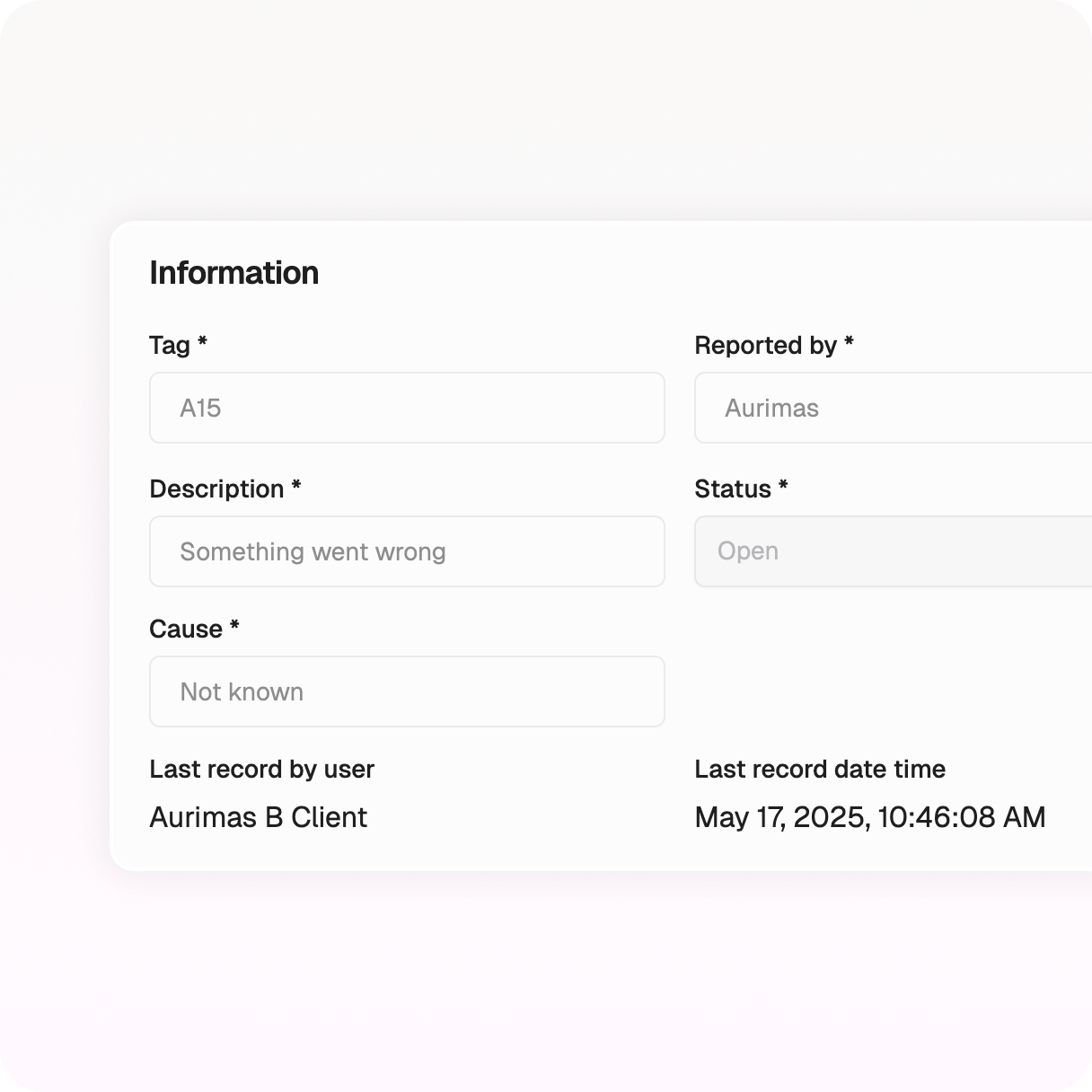This screenshot has width=1092, height=1092.
Task: Focus the Reported by text field
Action: [893, 408]
